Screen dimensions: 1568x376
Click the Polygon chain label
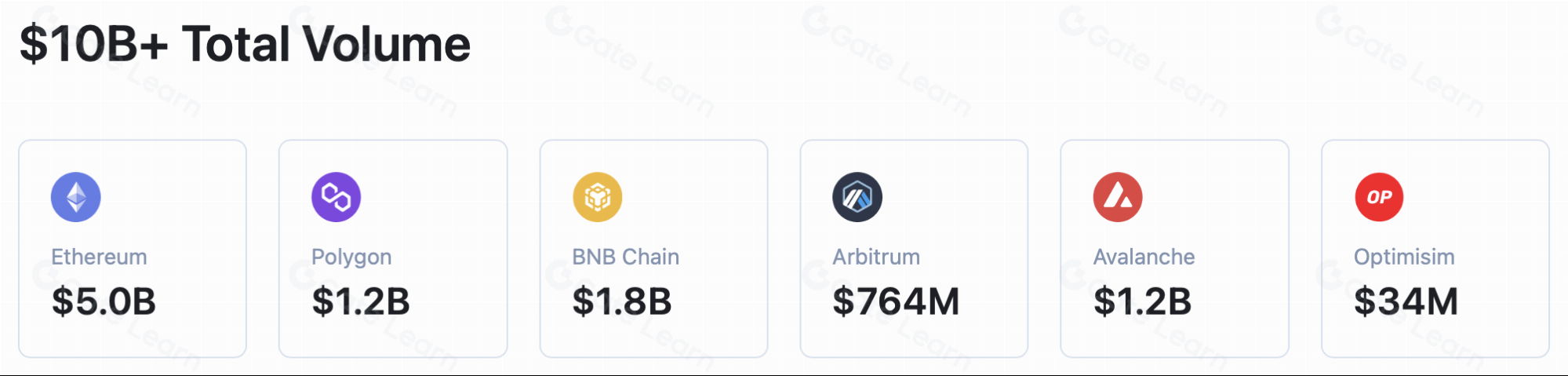(x=351, y=257)
